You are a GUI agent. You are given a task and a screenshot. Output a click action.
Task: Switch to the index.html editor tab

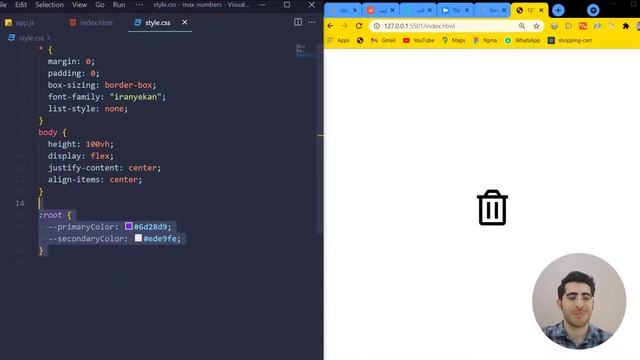91,22
